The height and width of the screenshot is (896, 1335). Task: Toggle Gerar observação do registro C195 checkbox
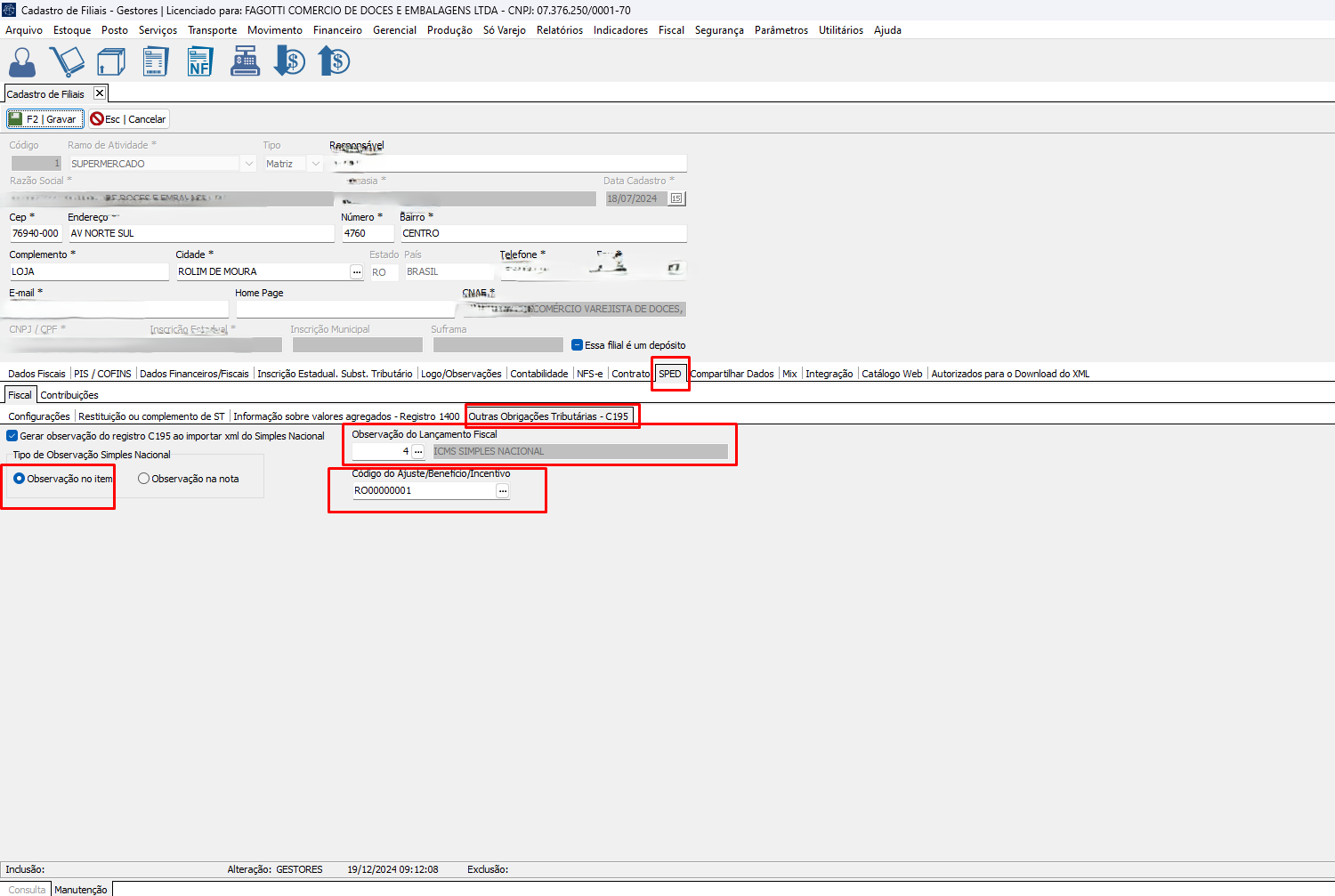tap(12, 436)
